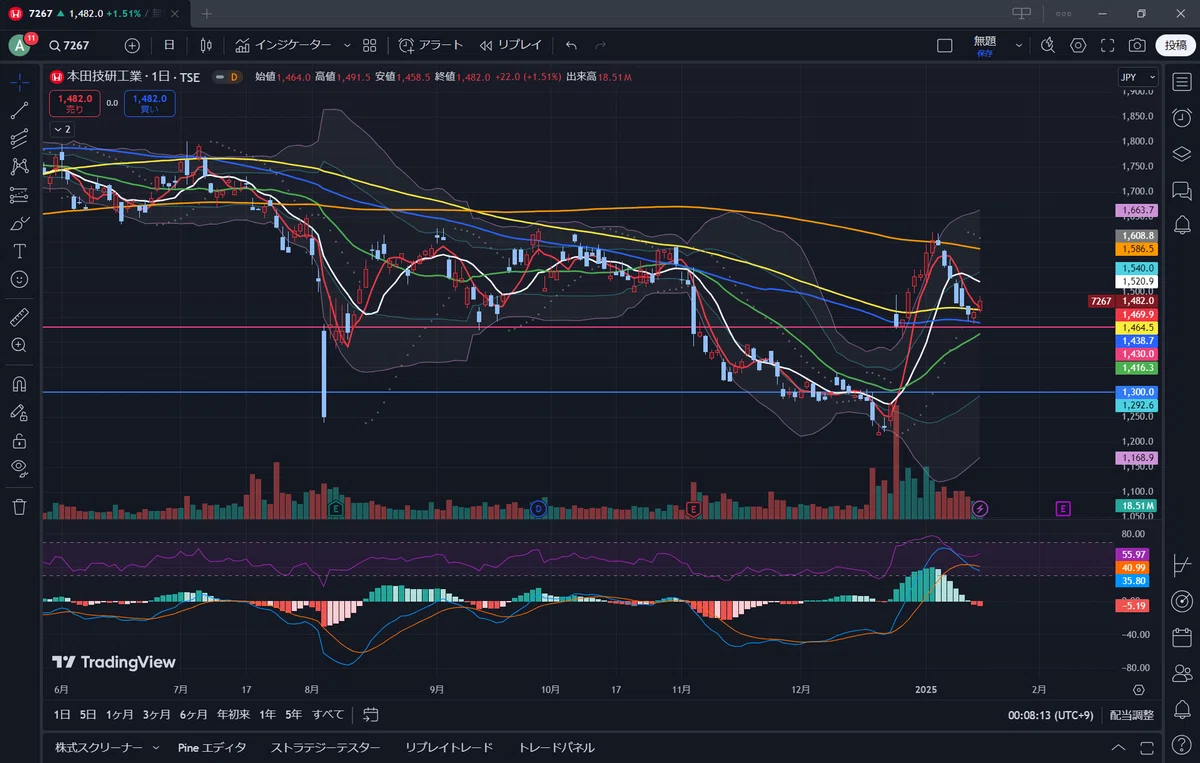Select the 年初来 date range

tap(232, 714)
